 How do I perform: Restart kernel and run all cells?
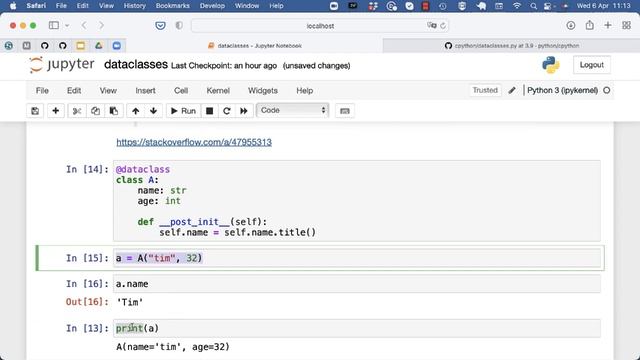point(244,111)
